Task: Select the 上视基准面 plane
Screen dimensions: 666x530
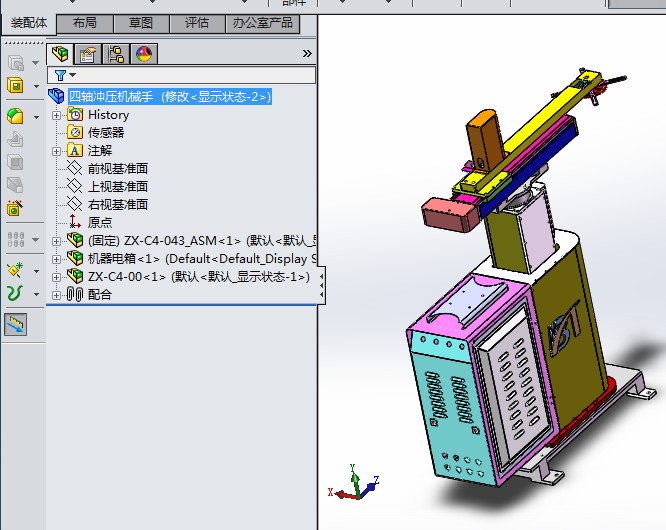Action: (x=118, y=186)
